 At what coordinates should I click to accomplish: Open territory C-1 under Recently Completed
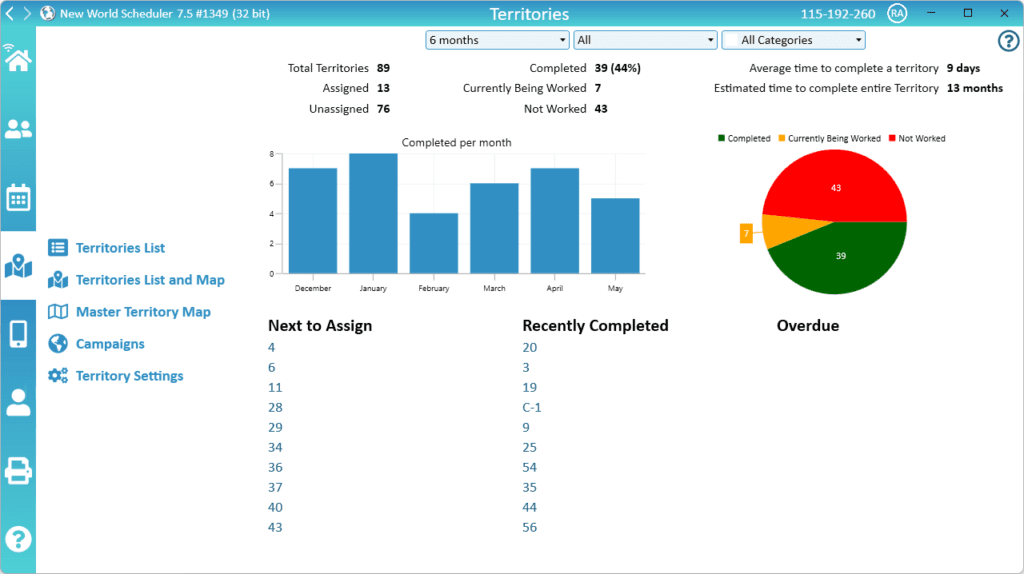click(x=532, y=407)
